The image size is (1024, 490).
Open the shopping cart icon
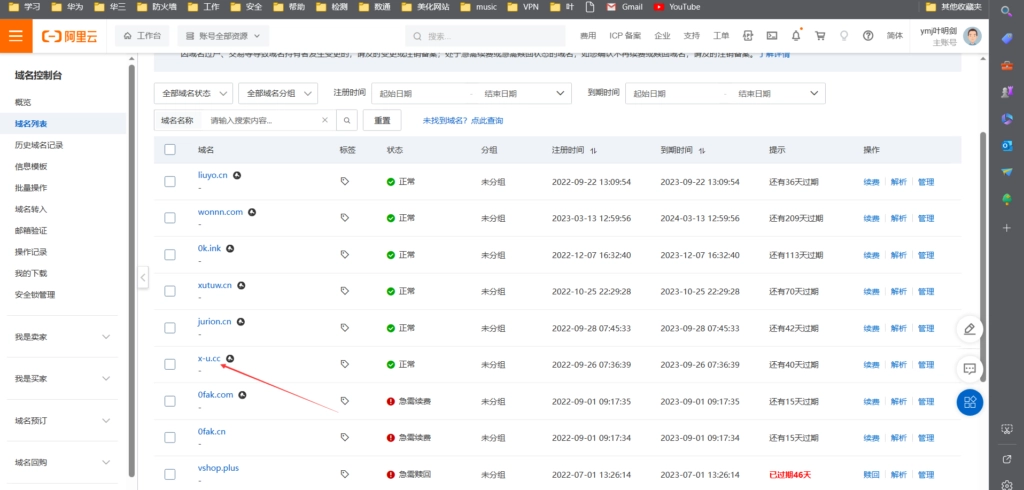tap(820, 36)
